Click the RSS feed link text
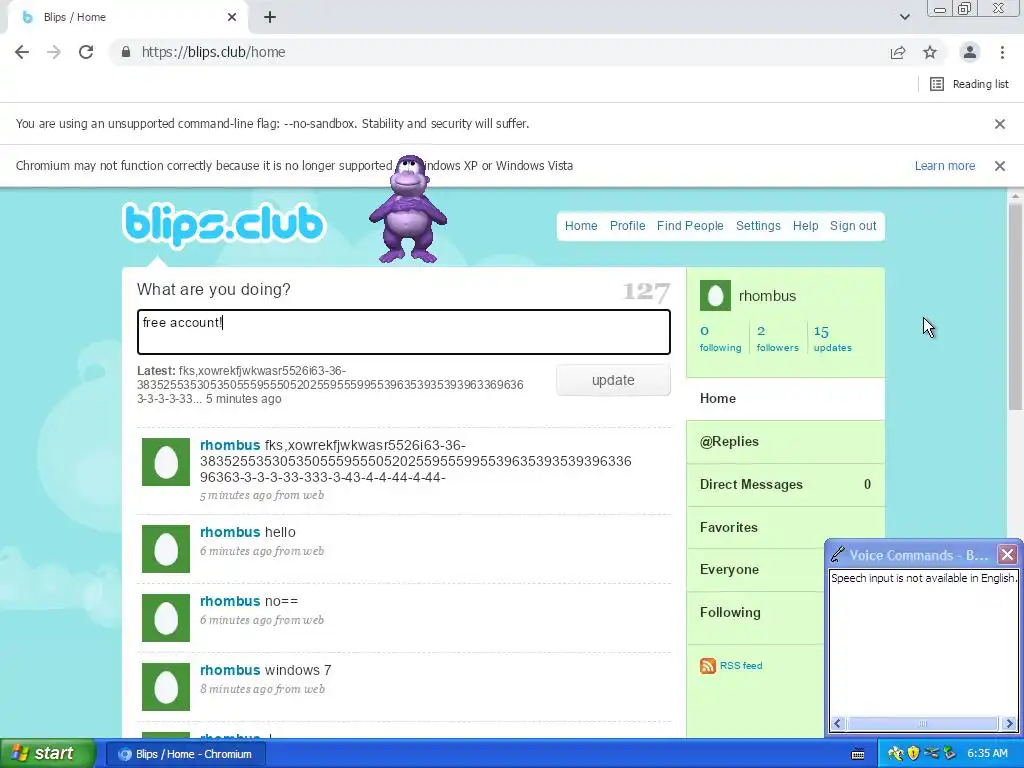Viewport: 1024px width, 768px height. click(x=741, y=665)
